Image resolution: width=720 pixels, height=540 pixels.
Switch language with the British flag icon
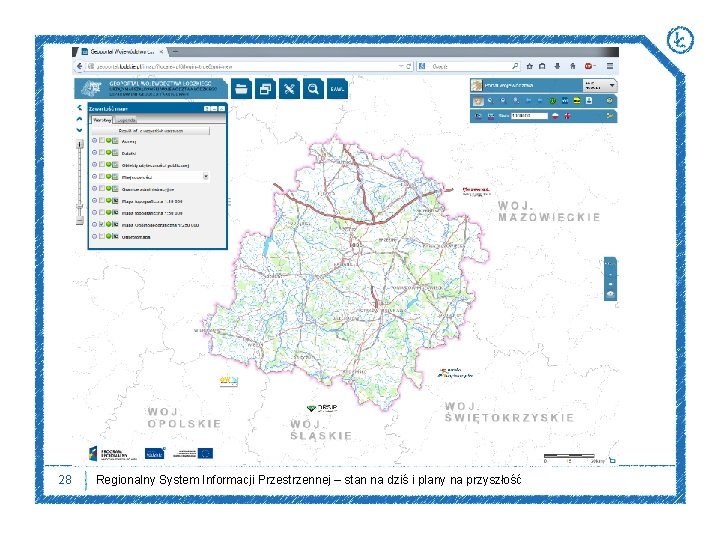coord(568,116)
